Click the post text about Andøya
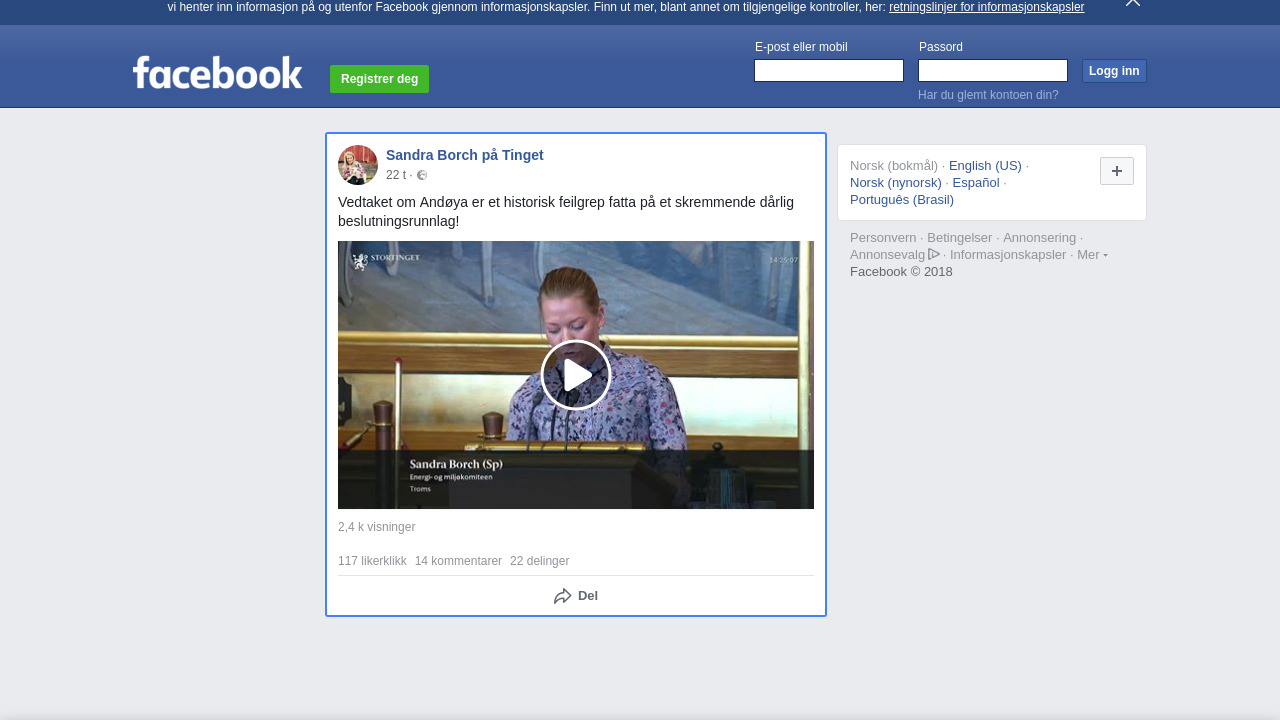Viewport: 1280px width, 720px height. tap(566, 211)
